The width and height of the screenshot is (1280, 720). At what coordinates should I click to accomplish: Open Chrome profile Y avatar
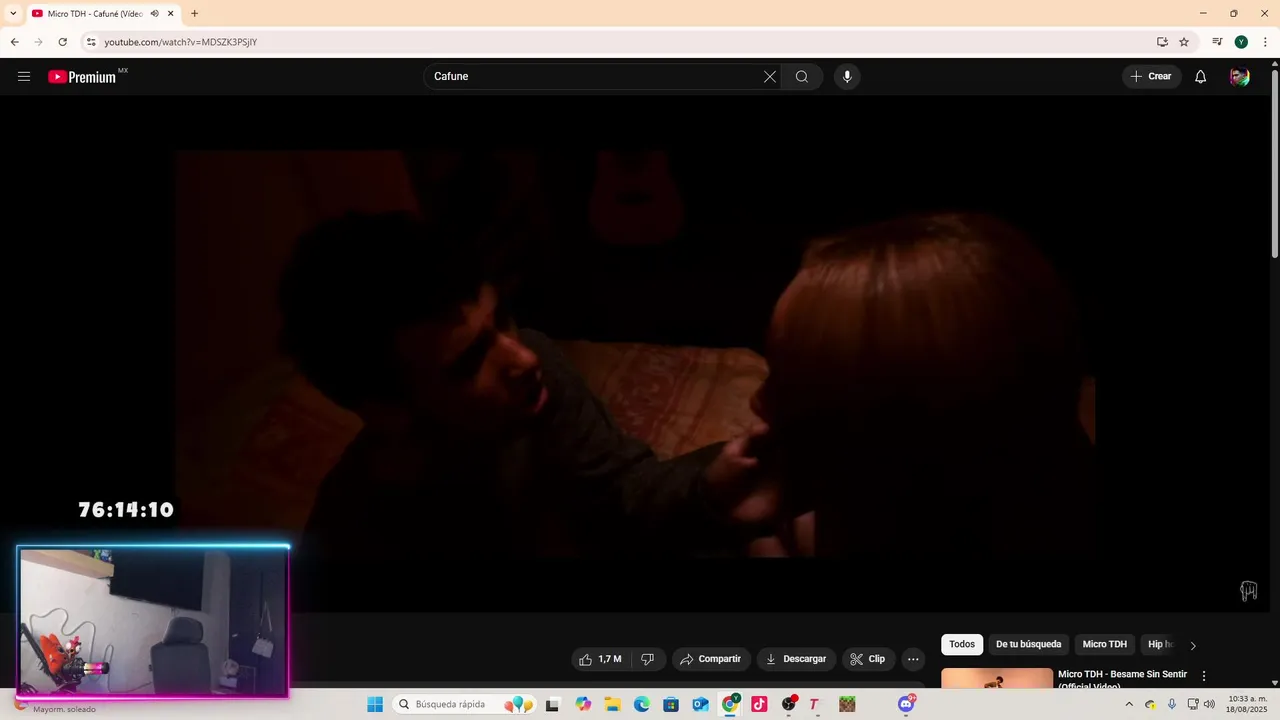click(1241, 42)
